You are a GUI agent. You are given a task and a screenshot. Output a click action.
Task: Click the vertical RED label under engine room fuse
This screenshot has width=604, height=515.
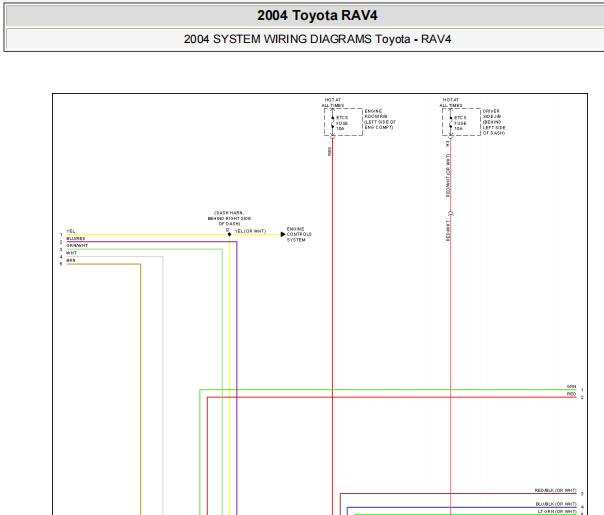click(x=330, y=151)
